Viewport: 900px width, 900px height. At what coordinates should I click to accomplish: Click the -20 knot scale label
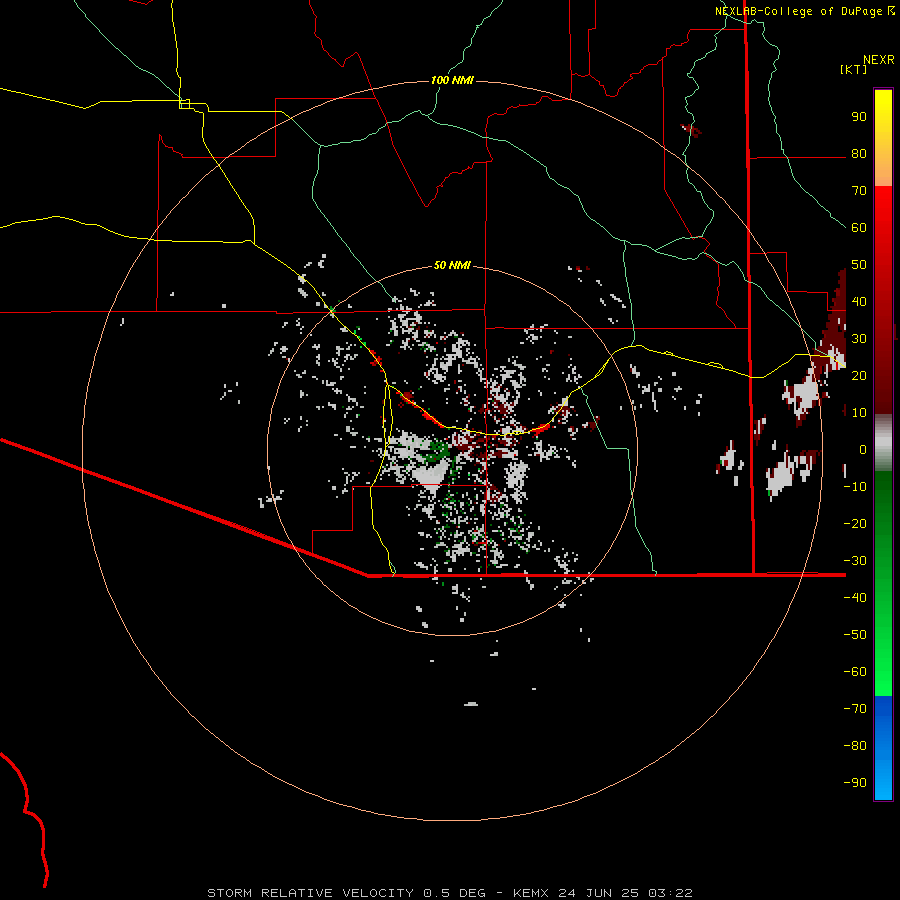[x=855, y=523]
